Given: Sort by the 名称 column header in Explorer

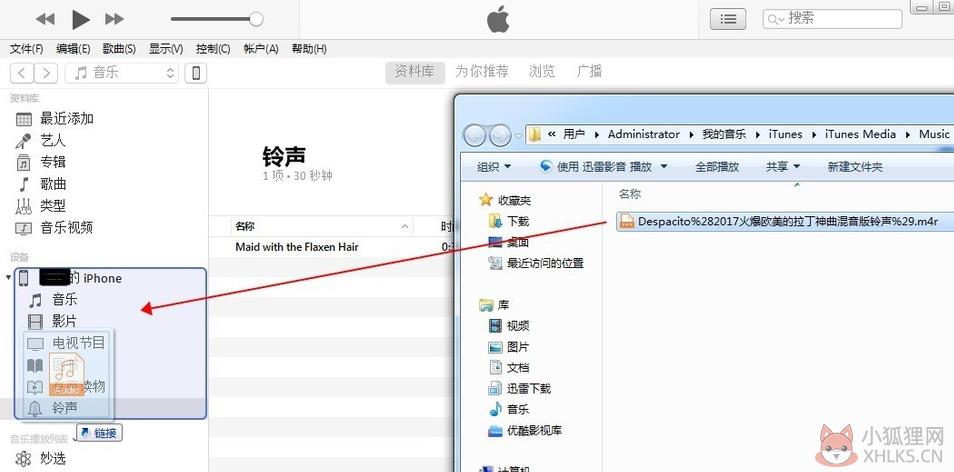Looking at the screenshot, I should tap(630, 195).
